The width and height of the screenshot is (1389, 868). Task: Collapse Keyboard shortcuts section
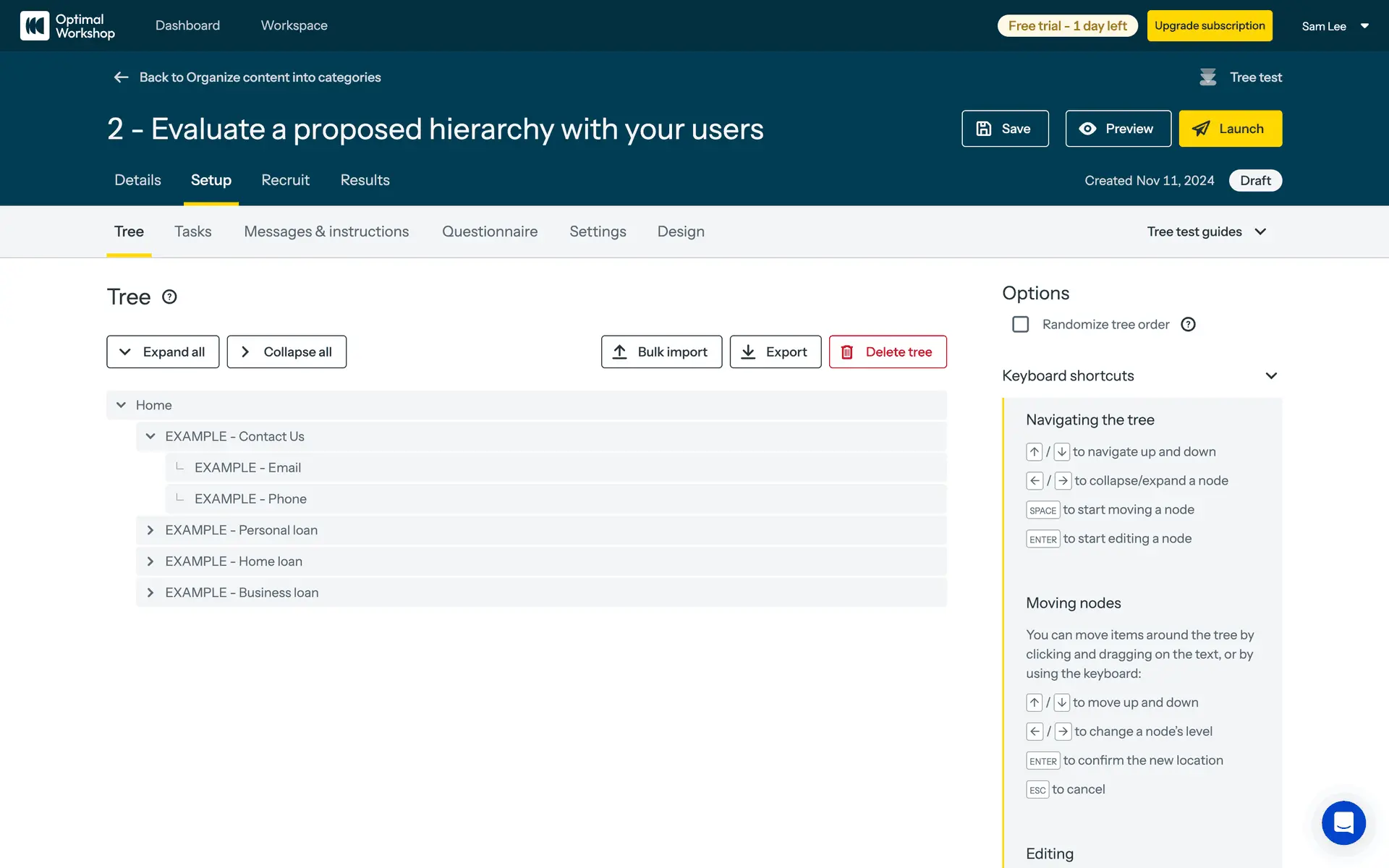[x=1270, y=376]
